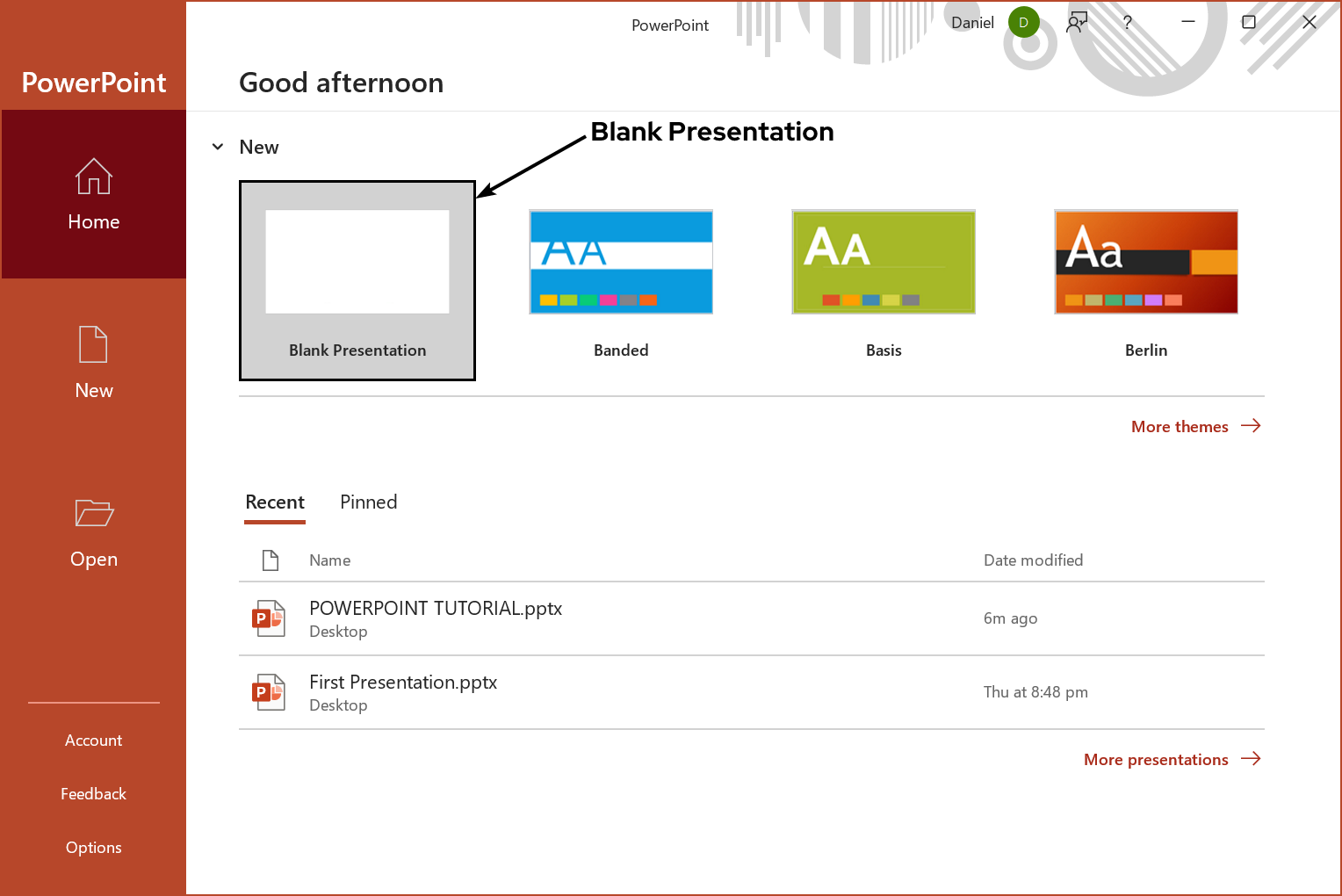
Task: Choose the green Basis theme
Action: 884,262
